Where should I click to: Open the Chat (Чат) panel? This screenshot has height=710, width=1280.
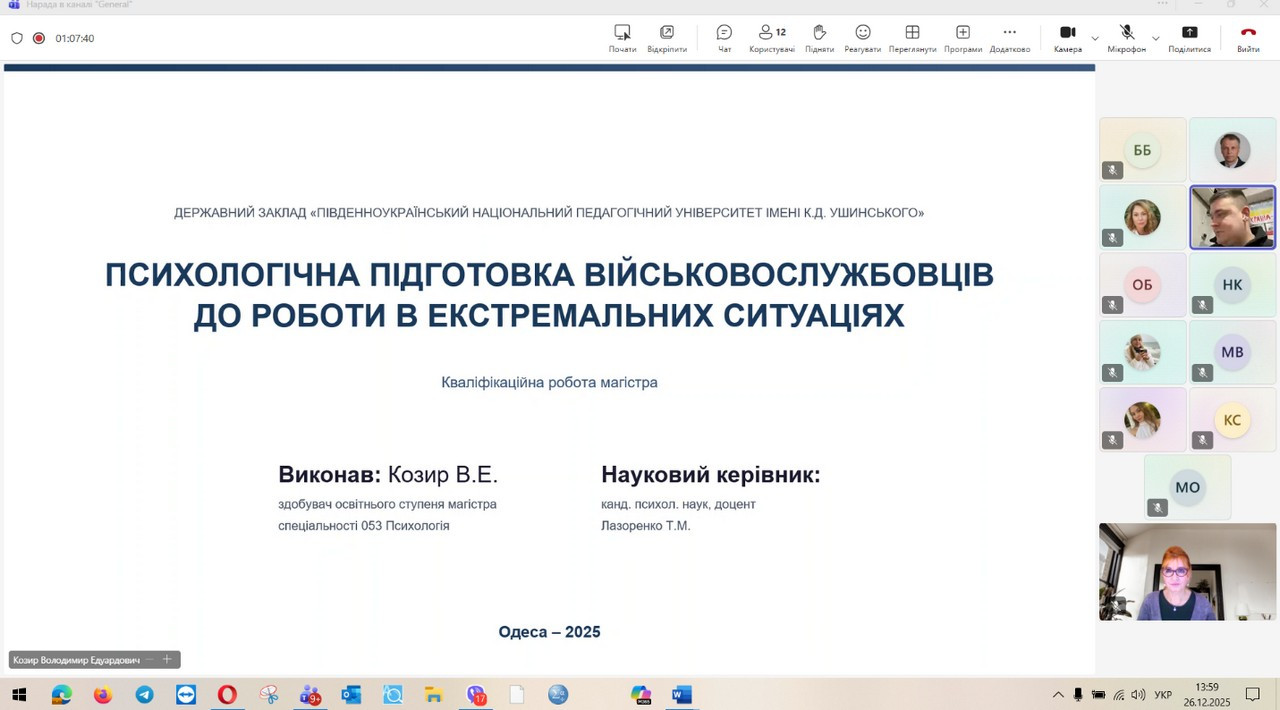coord(724,38)
